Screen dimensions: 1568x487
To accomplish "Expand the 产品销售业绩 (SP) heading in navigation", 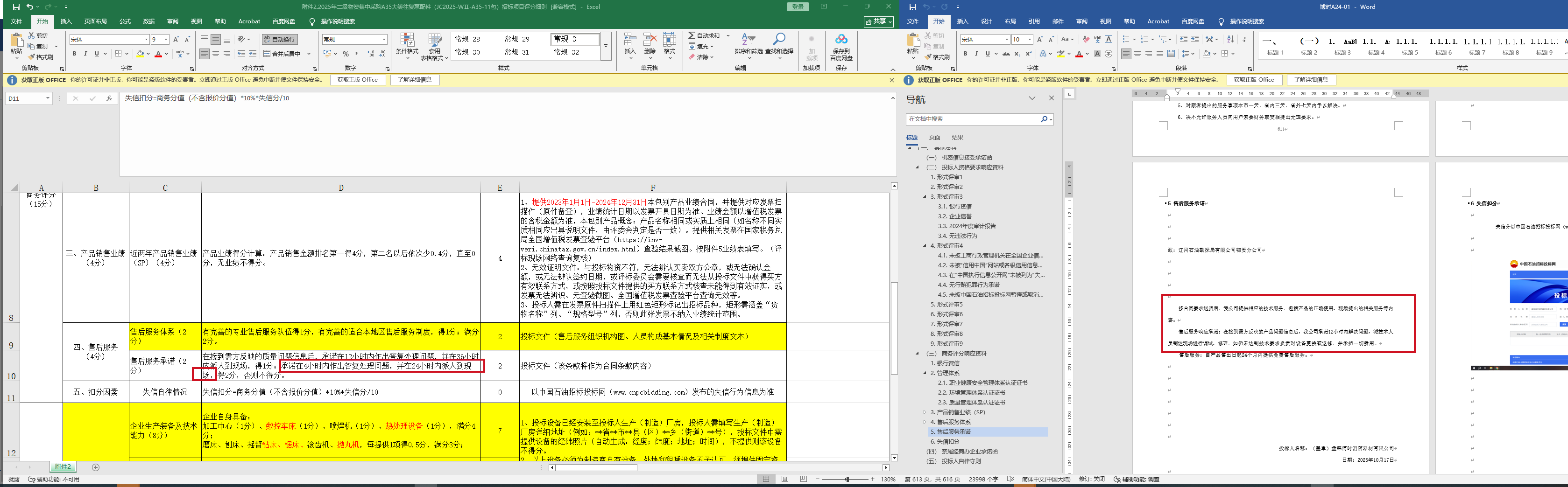I will coord(924,412).
